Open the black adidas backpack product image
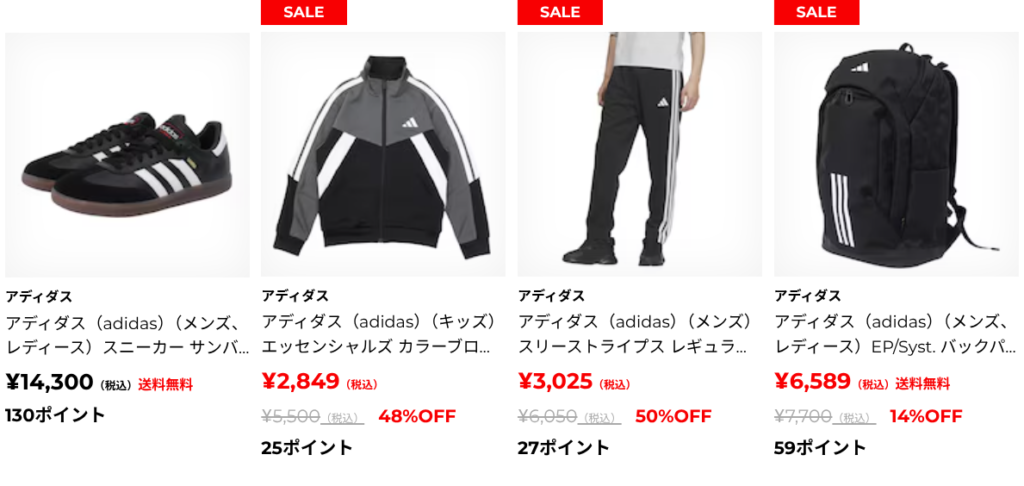Viewport: 1024px width, 486px height. click(x=896, y=155)
